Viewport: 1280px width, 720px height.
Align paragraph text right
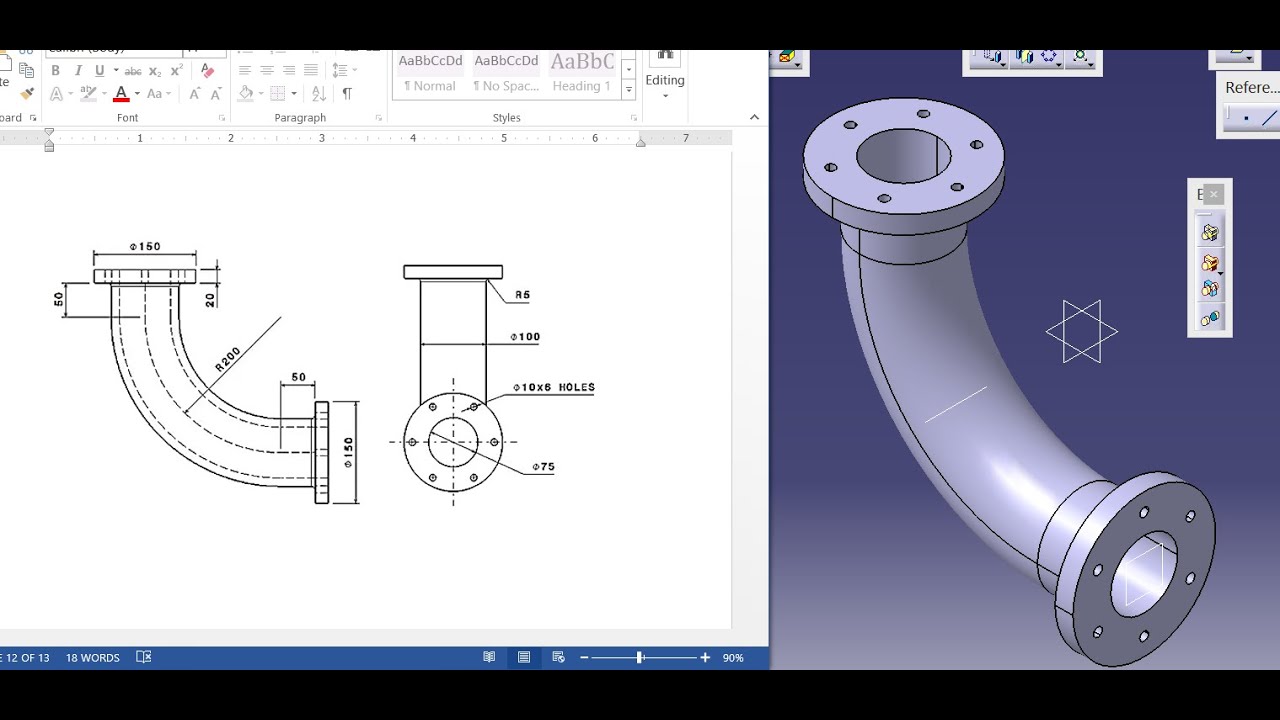289,70
